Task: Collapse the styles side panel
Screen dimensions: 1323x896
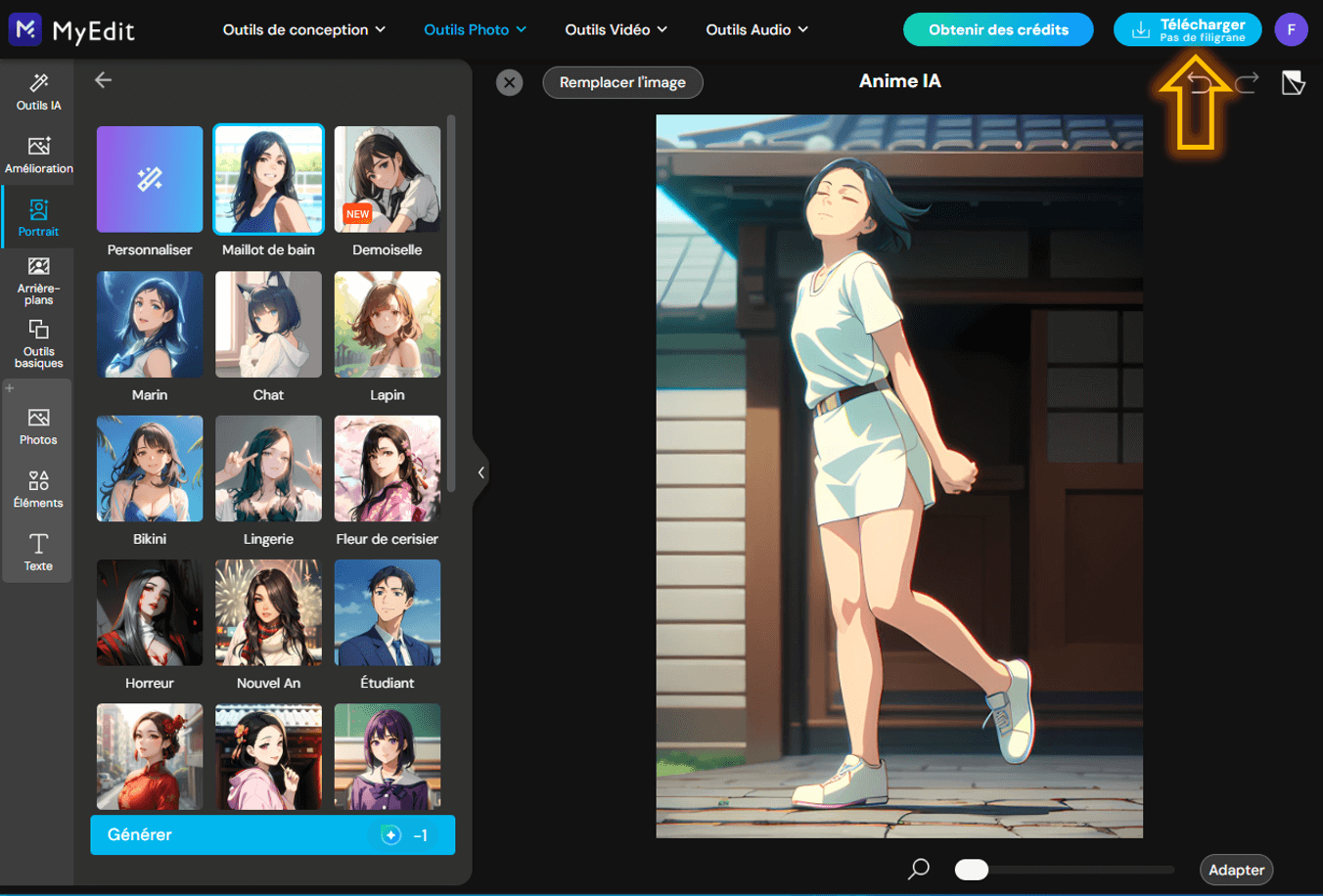Action: [480, 472]
